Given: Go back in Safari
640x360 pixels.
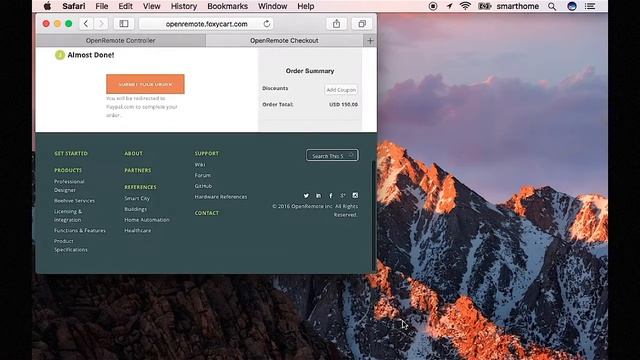Looking at the screenshot, I should click(86, 24).
